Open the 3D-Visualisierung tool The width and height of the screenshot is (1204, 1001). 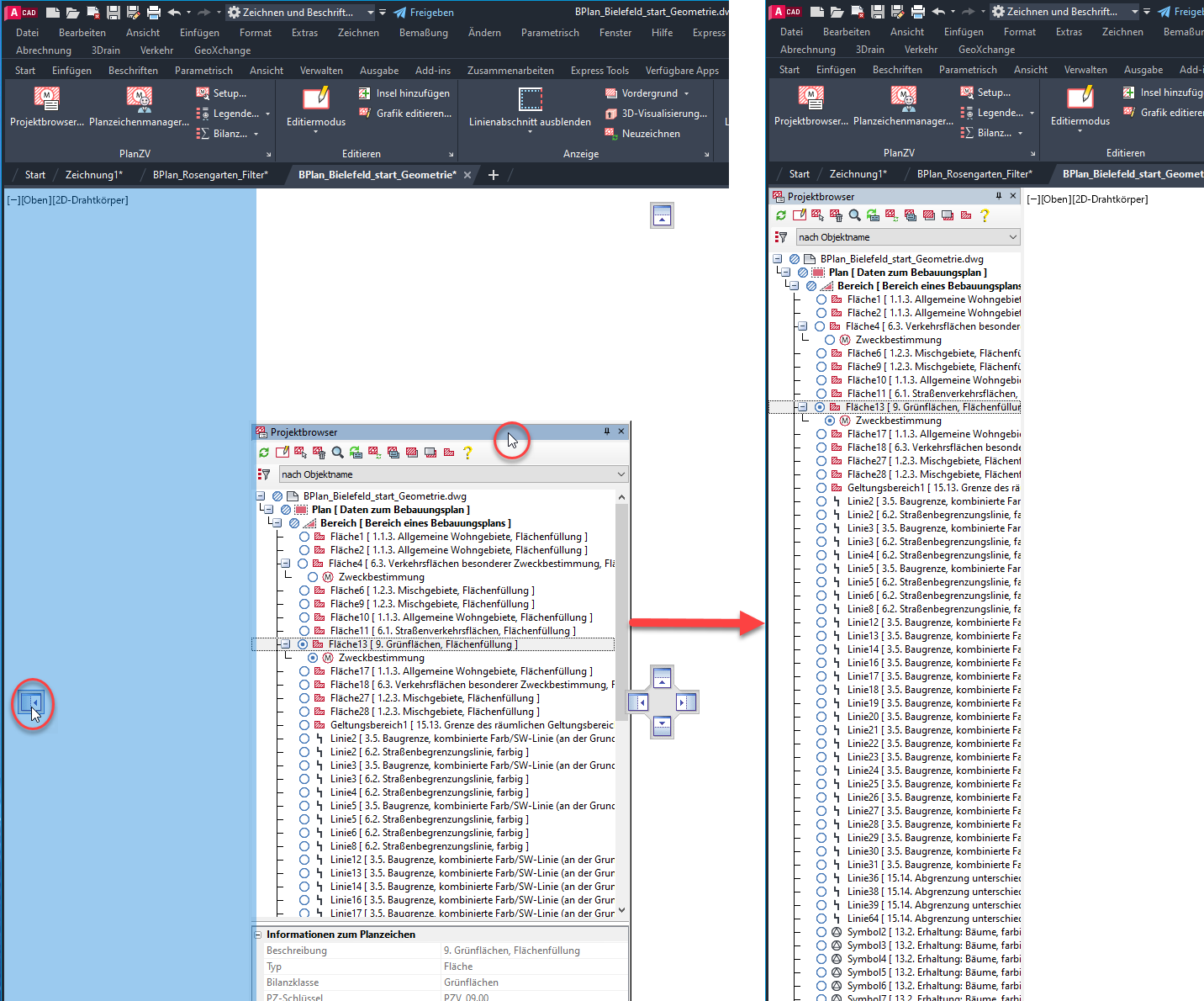pyautogui.click(x=611, y=114)
